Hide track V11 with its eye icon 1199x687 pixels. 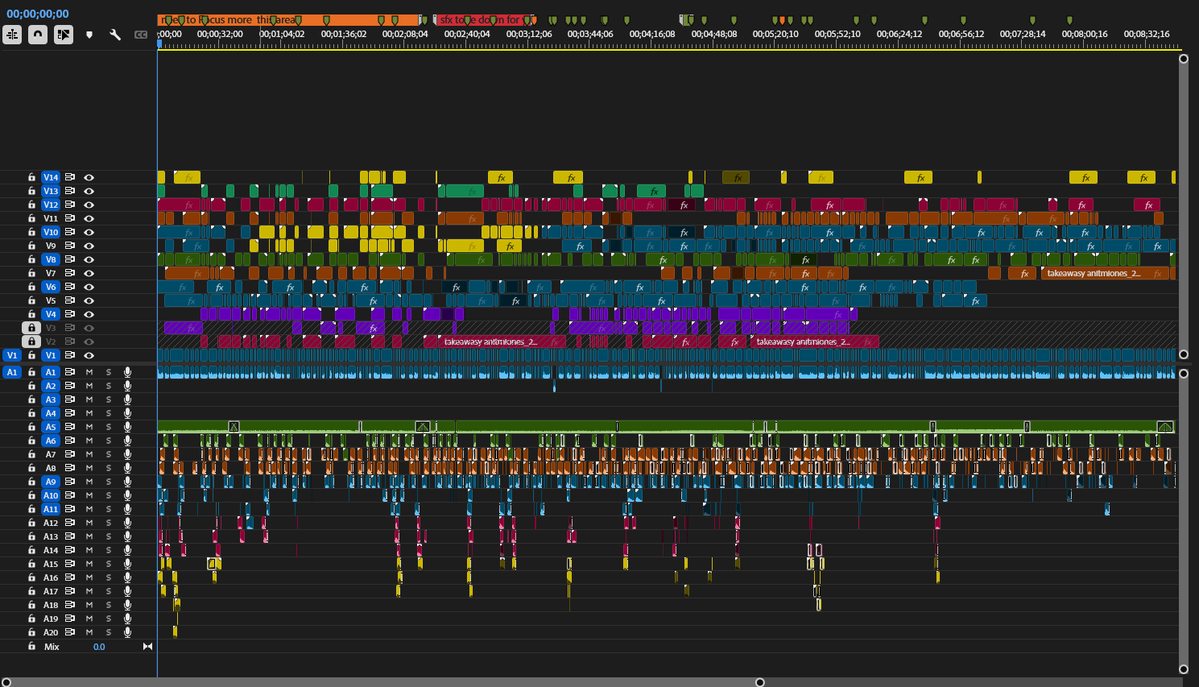tap(89, 219)
